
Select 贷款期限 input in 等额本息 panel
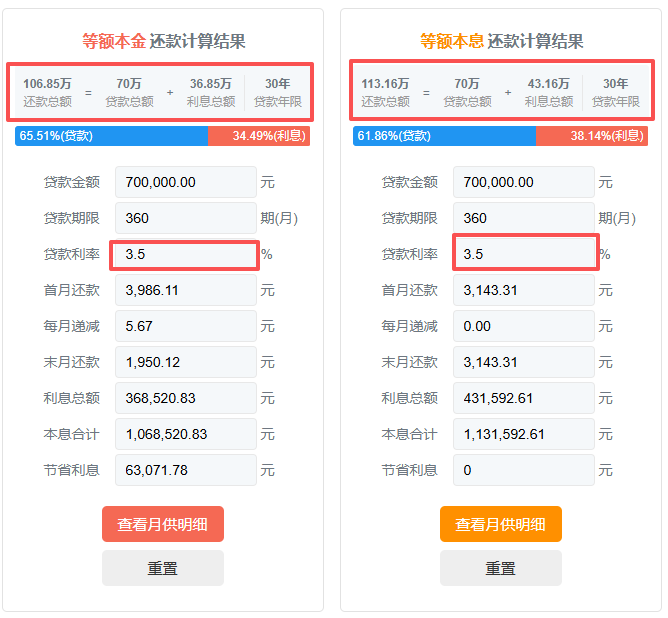(x=524, y=218)
